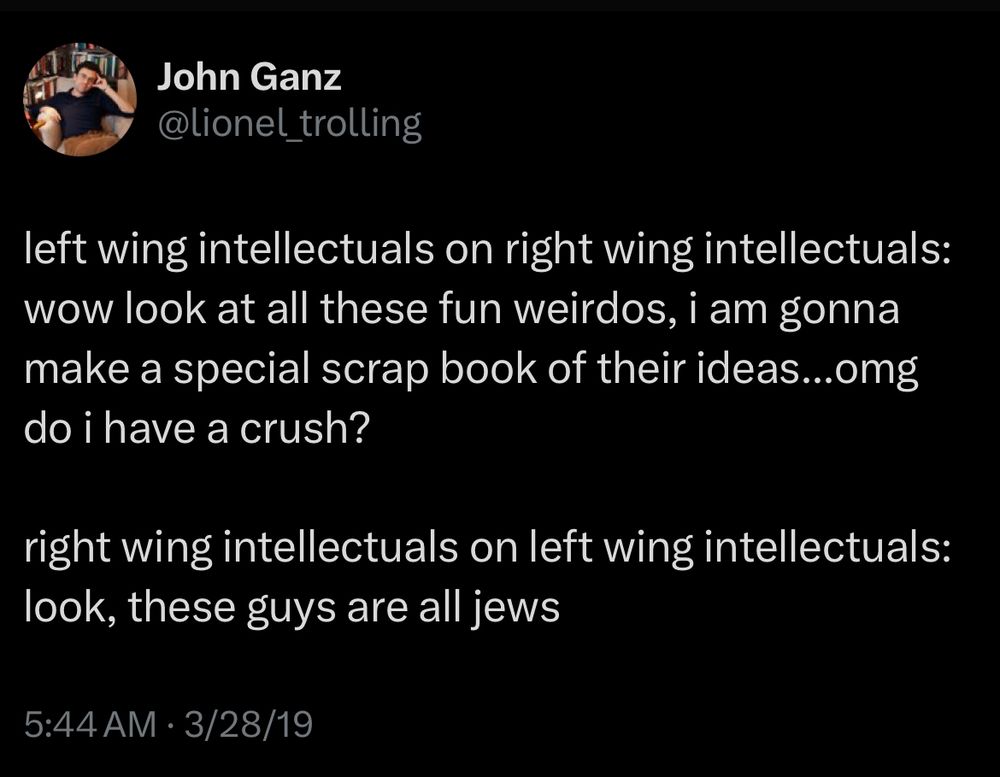Click the word 'crush?' in the tweet
Image resolution: width=1000 pixels, height=777 pixels.
pyautogui.click(x=305, y=428)
